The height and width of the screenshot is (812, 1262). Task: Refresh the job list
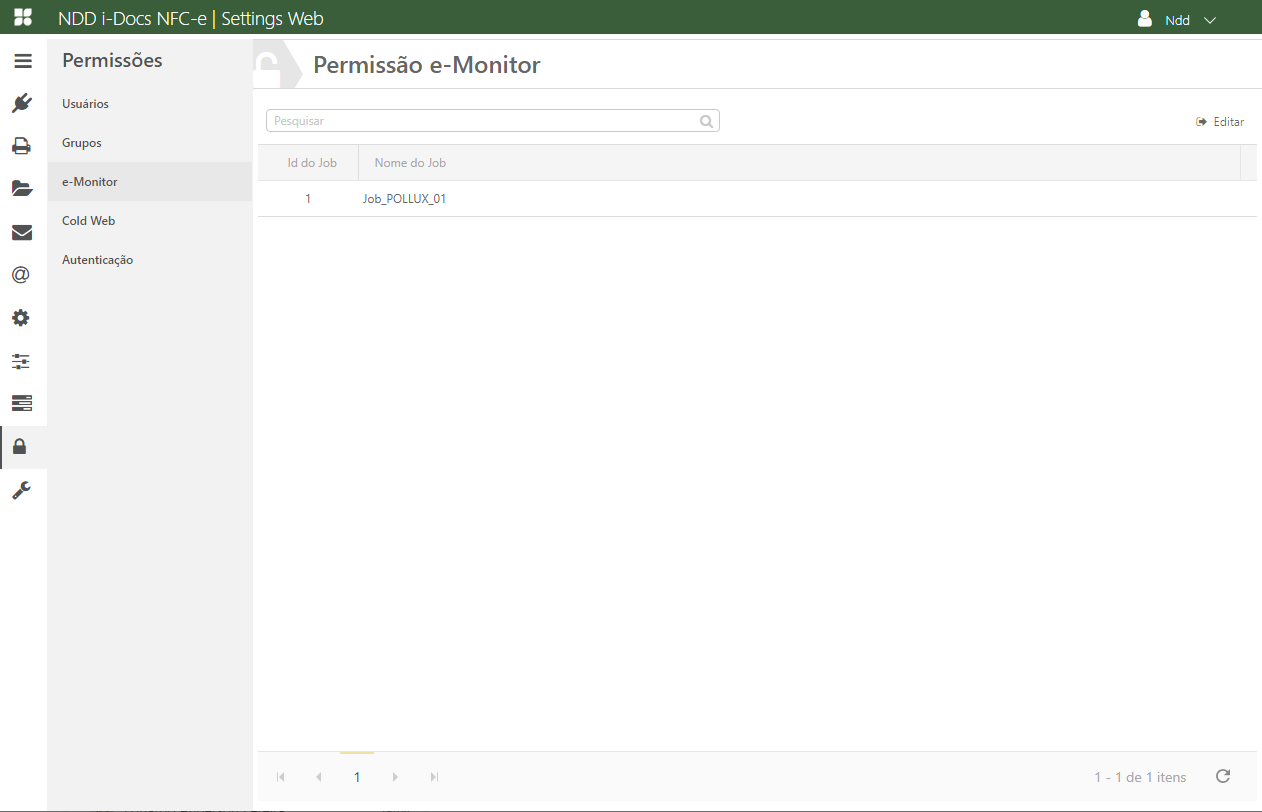1222,776
